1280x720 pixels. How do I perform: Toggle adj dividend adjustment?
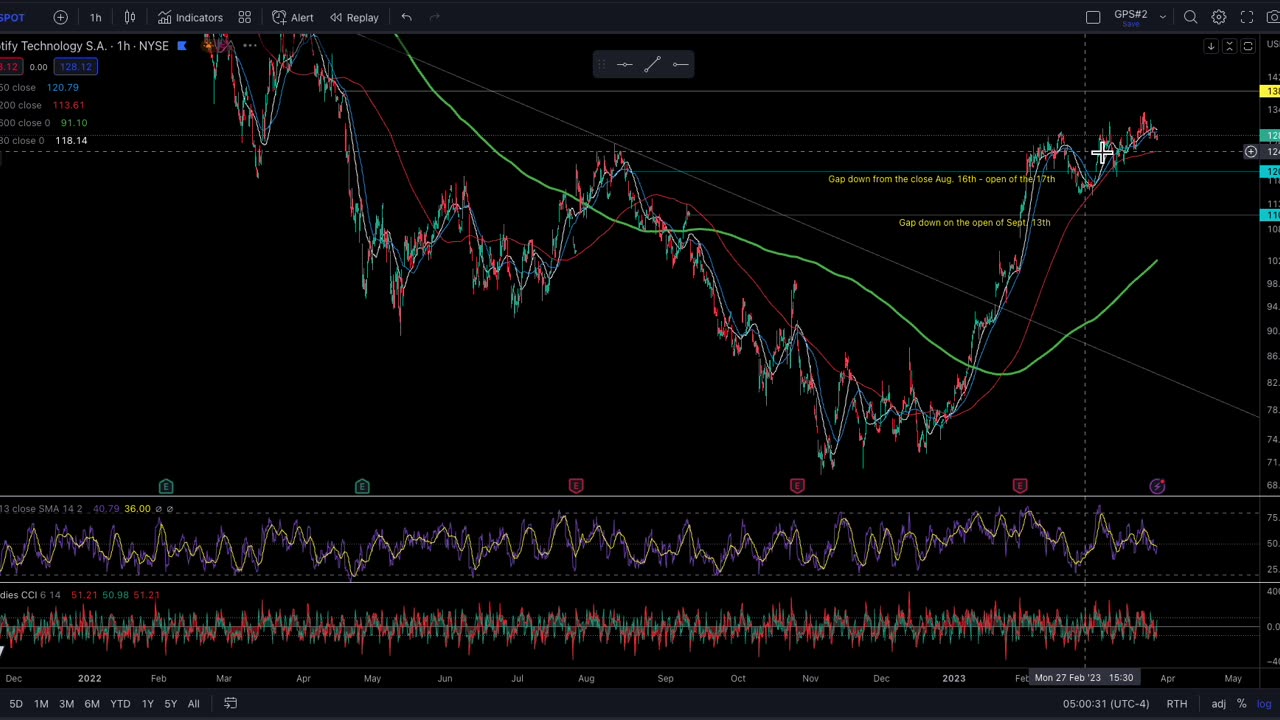coord(1219,704)
